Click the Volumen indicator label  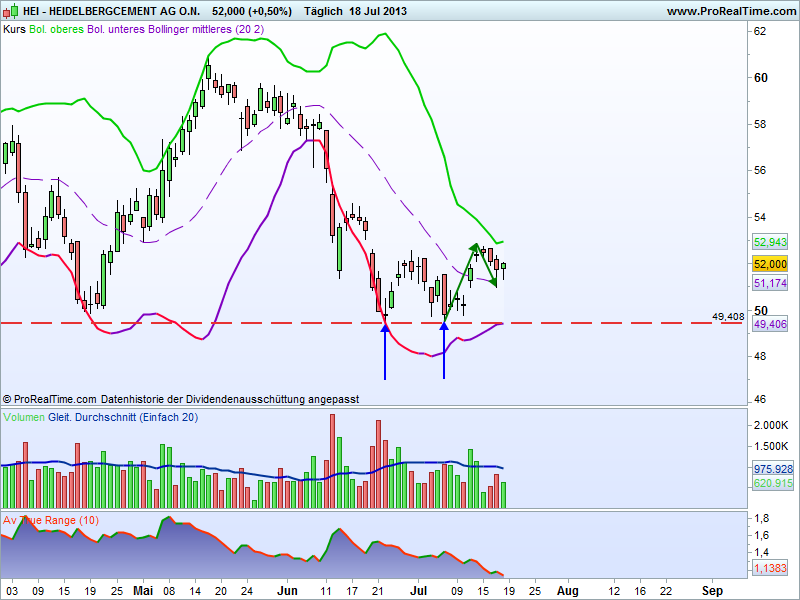tap(24, 417)
